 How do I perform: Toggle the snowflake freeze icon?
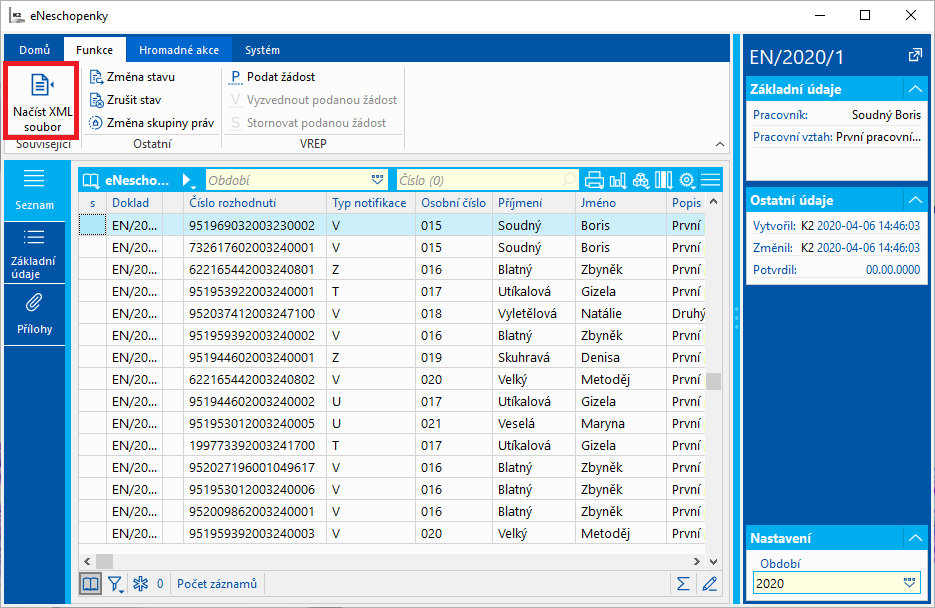pyautogui.click(x=141, y=583)
